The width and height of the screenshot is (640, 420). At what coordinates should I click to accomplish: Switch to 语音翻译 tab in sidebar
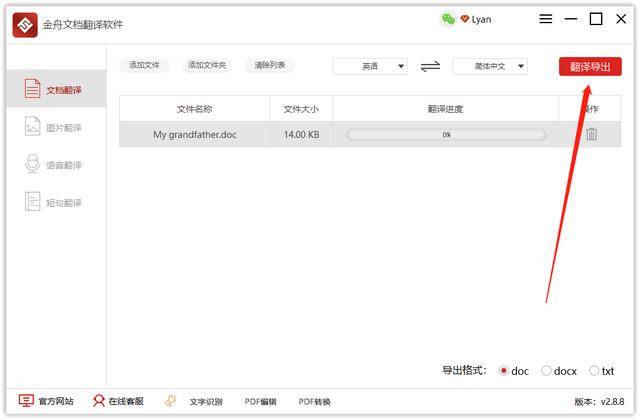(x=55, y=165)
